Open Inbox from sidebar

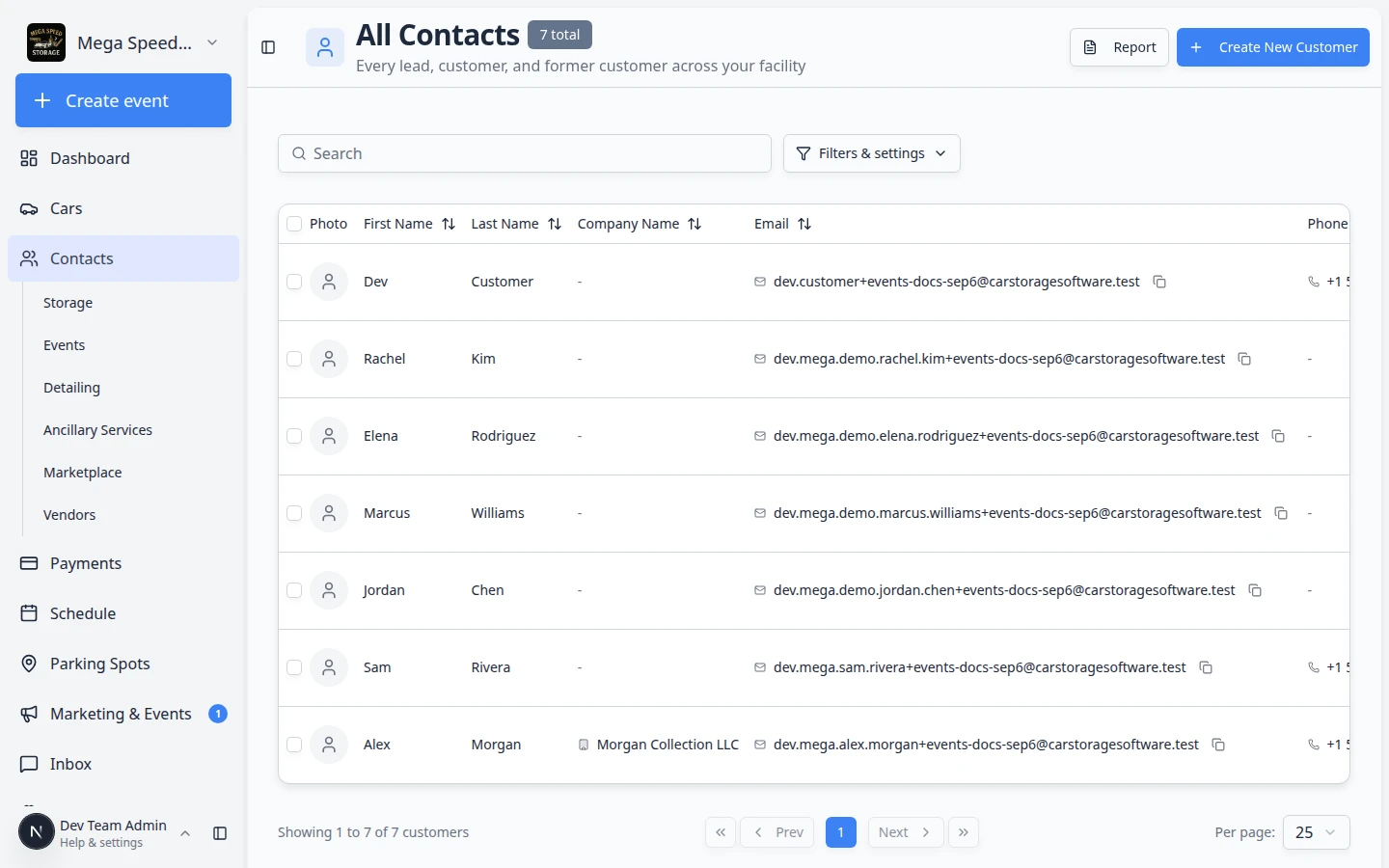pos(123,764)
